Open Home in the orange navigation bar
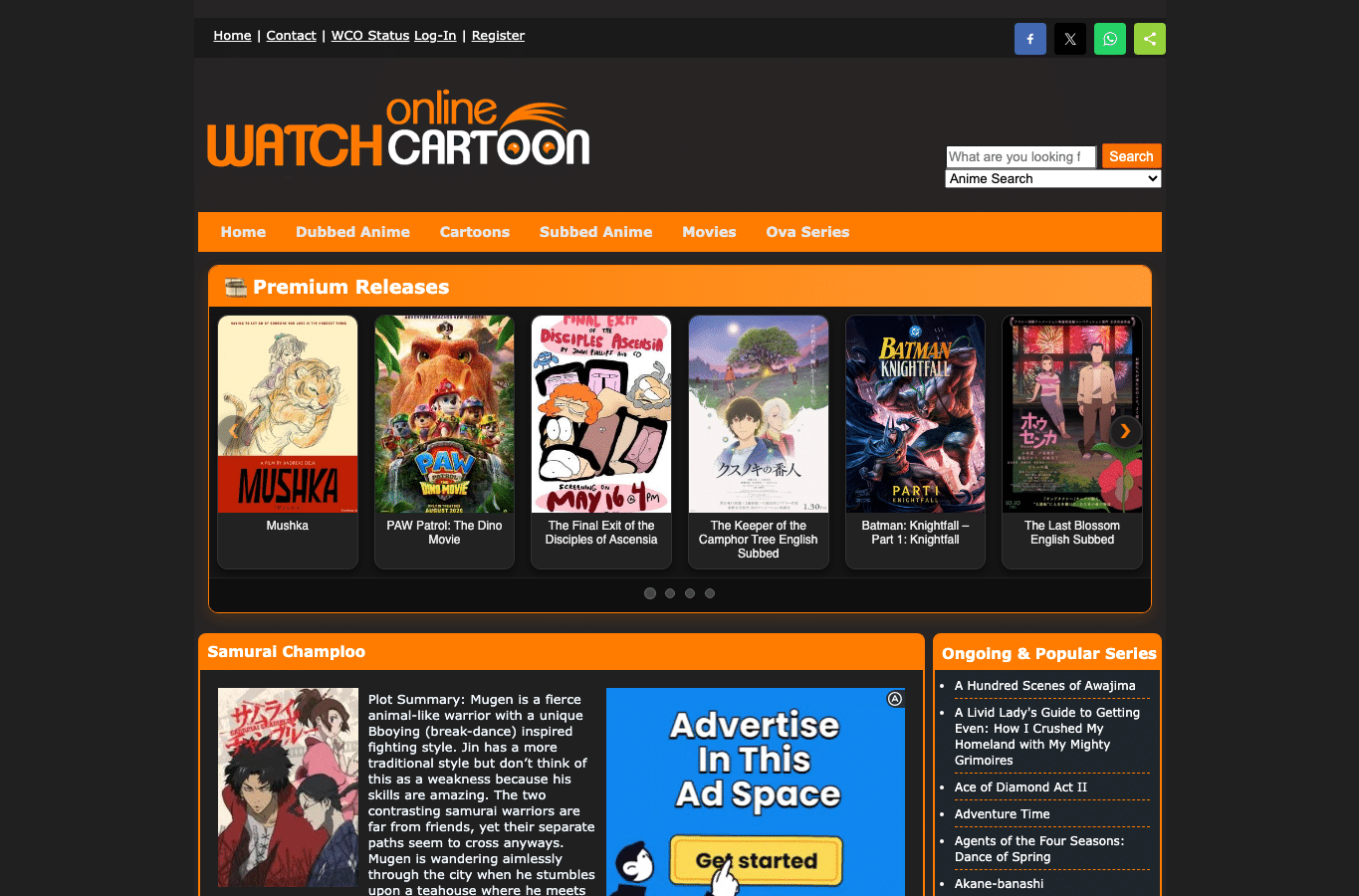Screen dimensions: 1359x896 tap(243, 232)
